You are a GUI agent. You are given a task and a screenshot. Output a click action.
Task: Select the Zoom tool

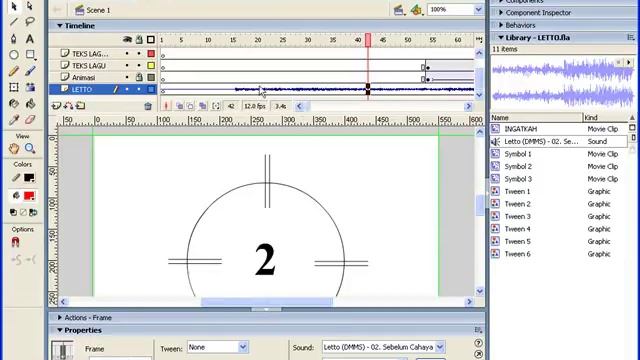click(30, 148)
